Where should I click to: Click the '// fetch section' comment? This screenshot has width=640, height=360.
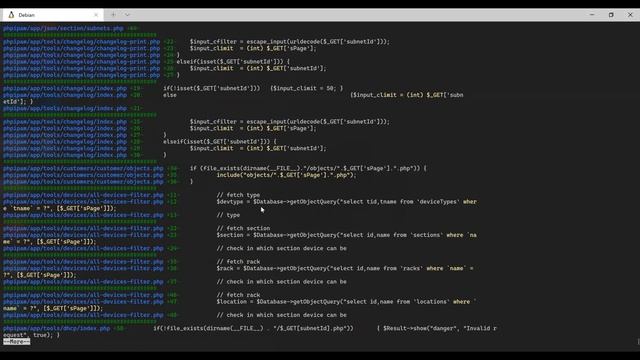click(x=243, y=229)
